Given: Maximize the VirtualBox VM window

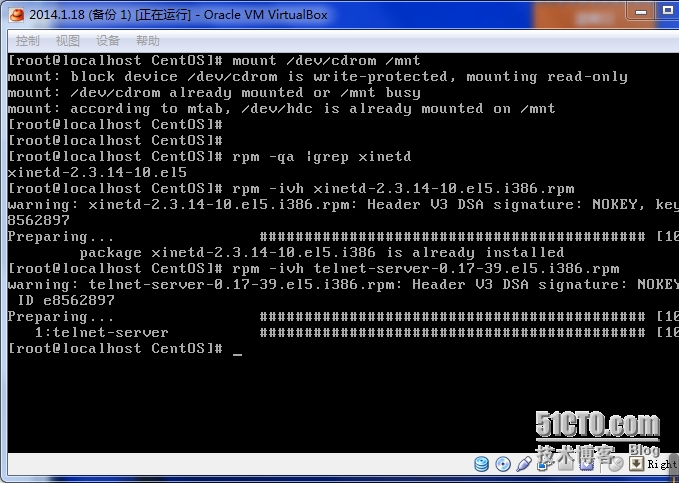Looking at the screenshot, I should [x=667, y=11].
